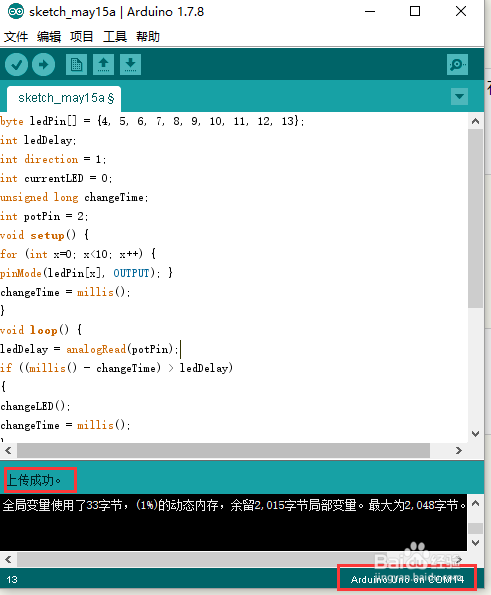Image resolution: width=491 pixels, height=595 pixels.
Task: Open a sketch with the up-arrow icon
Action: coord(104,65)
